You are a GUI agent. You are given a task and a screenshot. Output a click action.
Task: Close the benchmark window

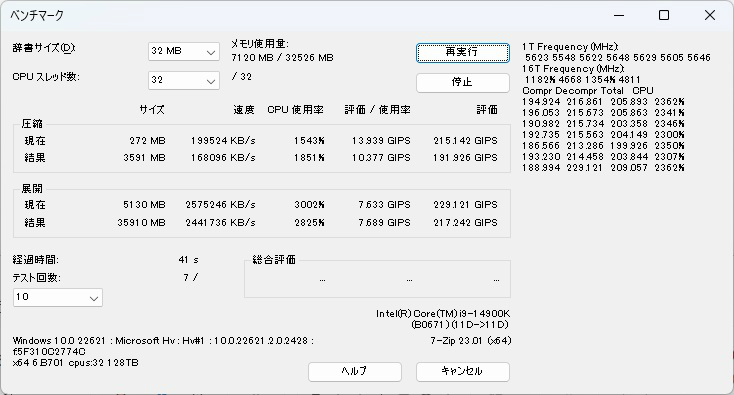710,15
